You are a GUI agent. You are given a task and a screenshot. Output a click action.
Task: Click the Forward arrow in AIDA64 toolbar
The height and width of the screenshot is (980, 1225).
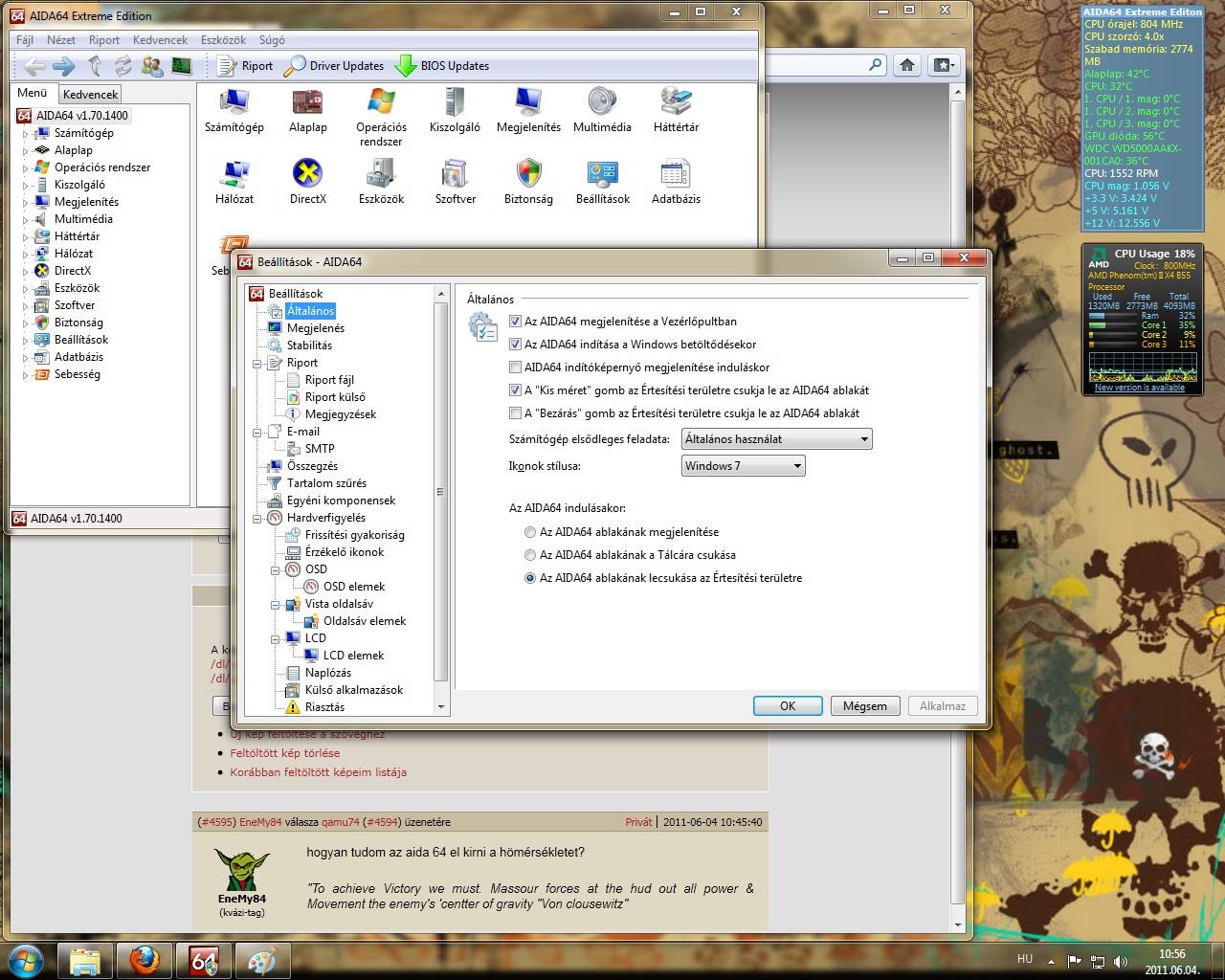[64, 66]
